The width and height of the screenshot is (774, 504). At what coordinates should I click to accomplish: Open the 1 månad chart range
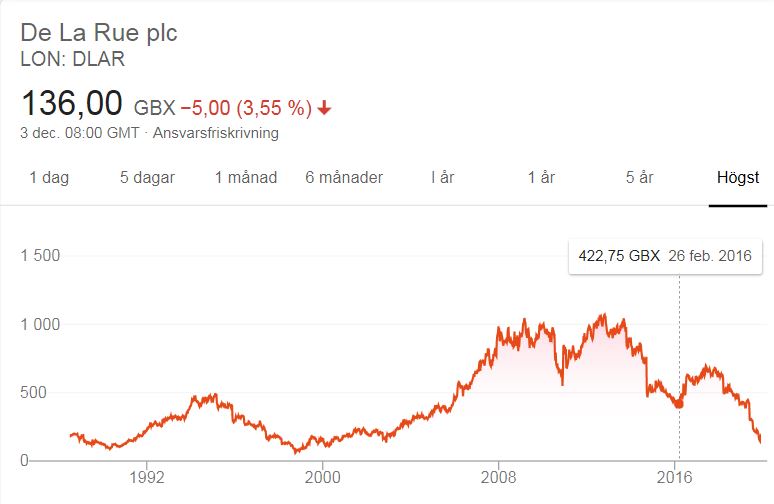[246, 177]
